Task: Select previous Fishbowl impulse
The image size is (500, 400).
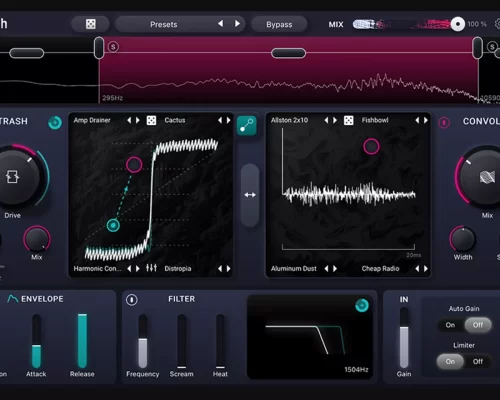Action: pos(417,120)
